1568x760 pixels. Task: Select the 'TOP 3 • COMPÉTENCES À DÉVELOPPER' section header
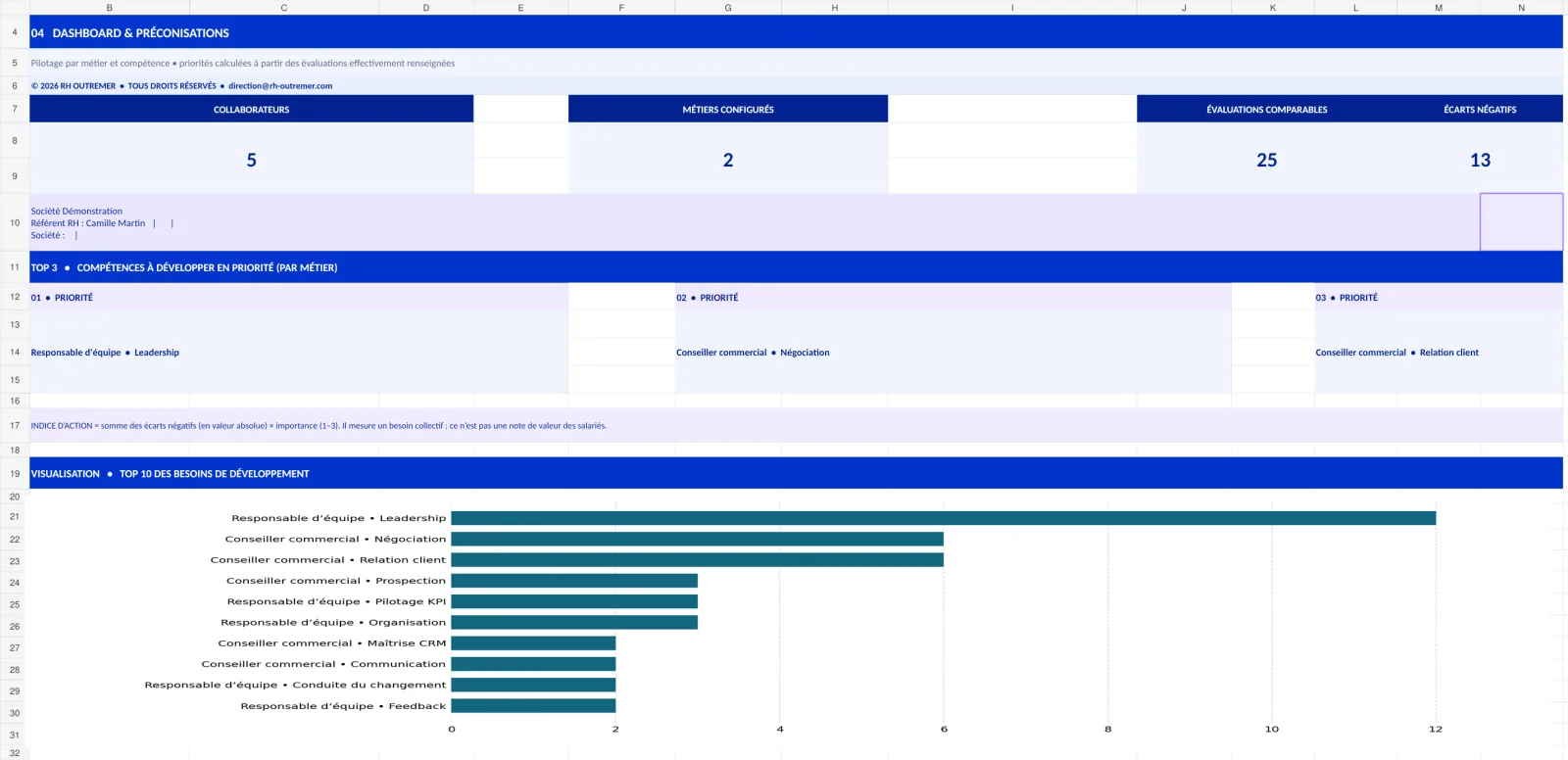[796, 267]
